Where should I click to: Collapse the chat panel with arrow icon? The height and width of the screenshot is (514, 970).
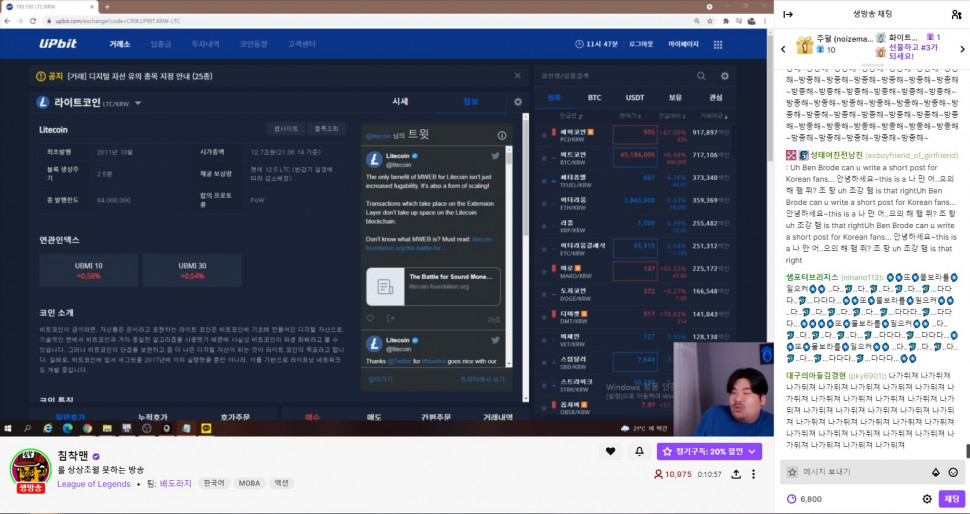tap(788, 14)
